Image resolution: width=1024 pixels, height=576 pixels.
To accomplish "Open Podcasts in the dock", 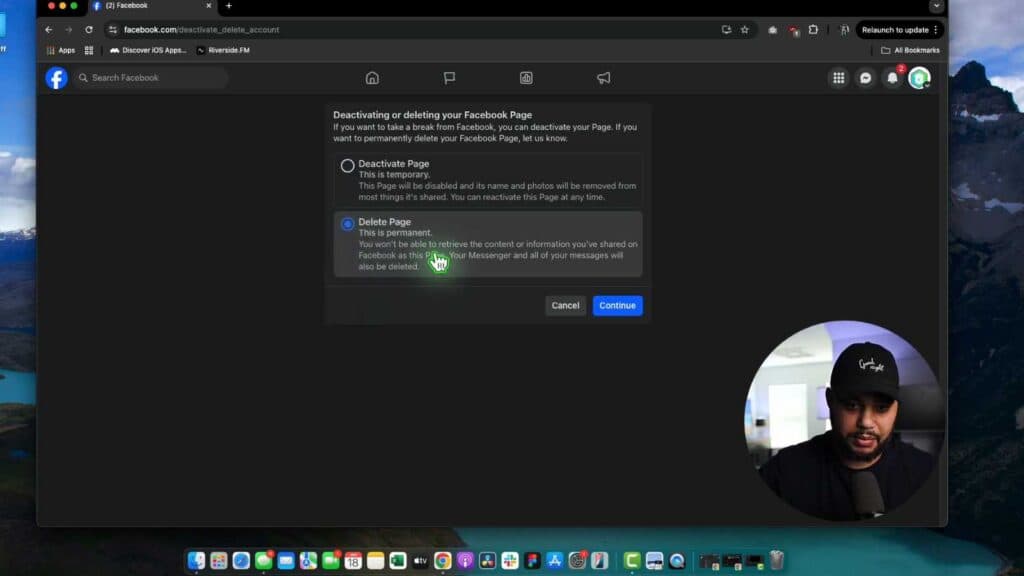I will coord(465,560).
